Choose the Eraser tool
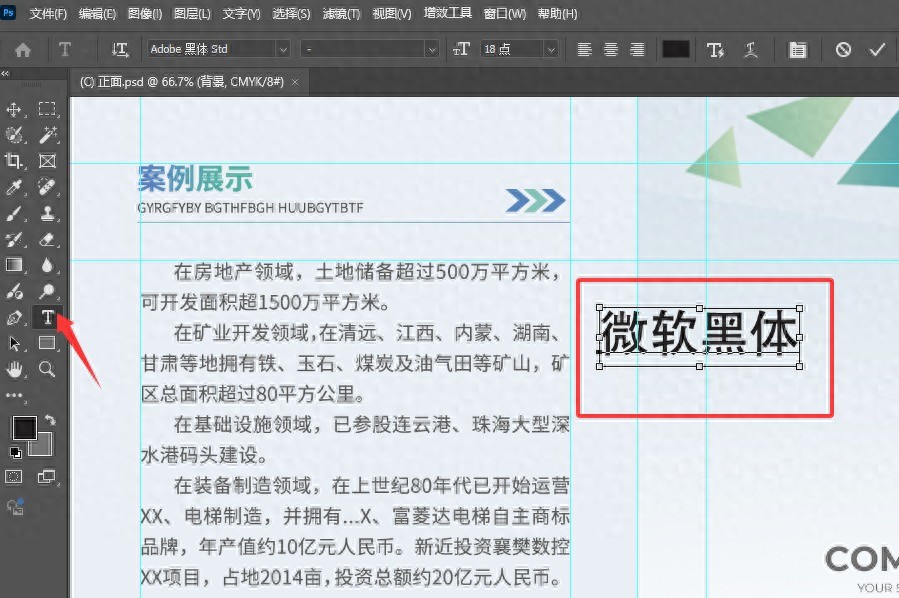This screenshot has width=899, height=598. 47,239
